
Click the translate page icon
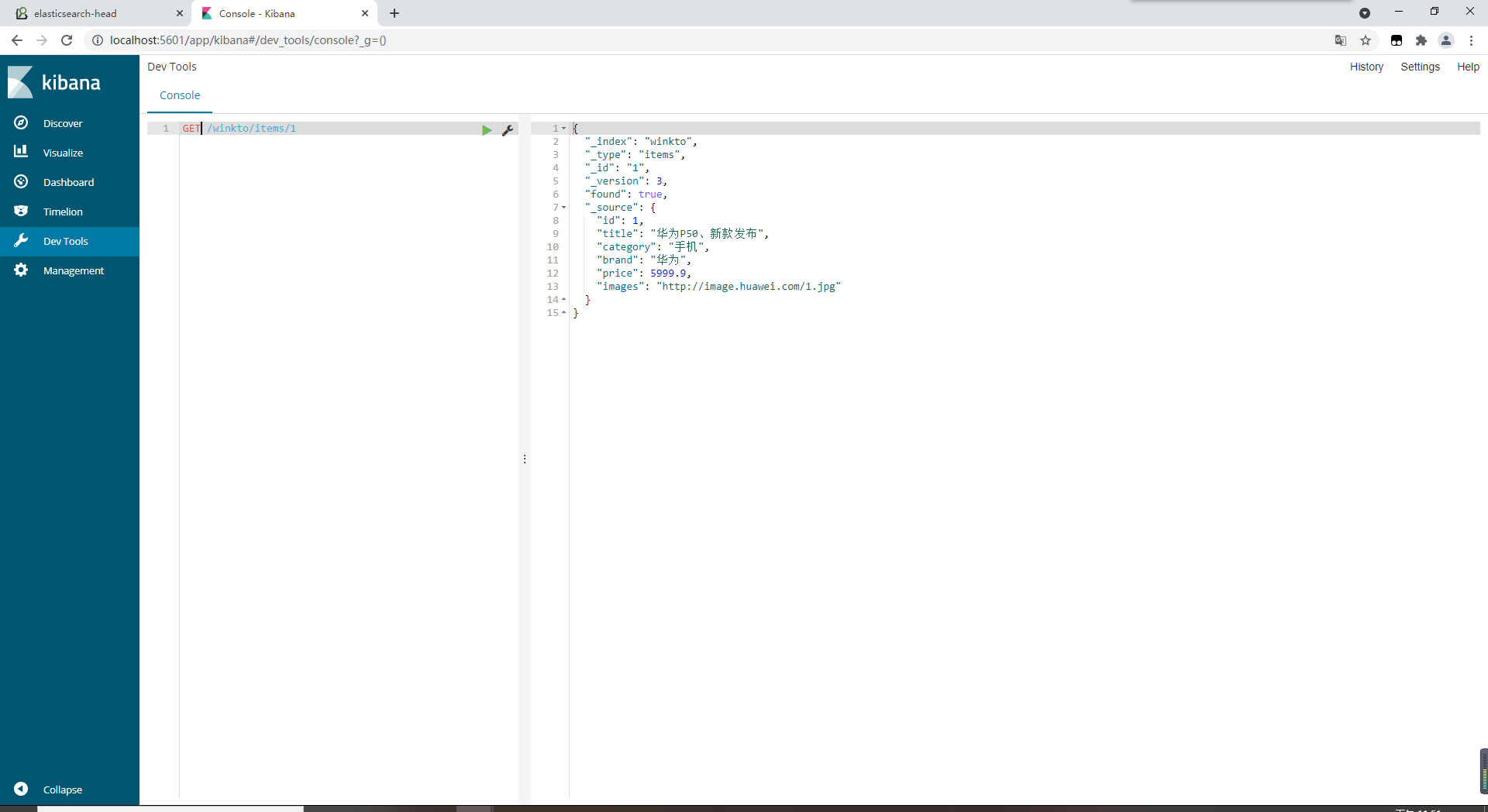click(x=1341, y=40)
